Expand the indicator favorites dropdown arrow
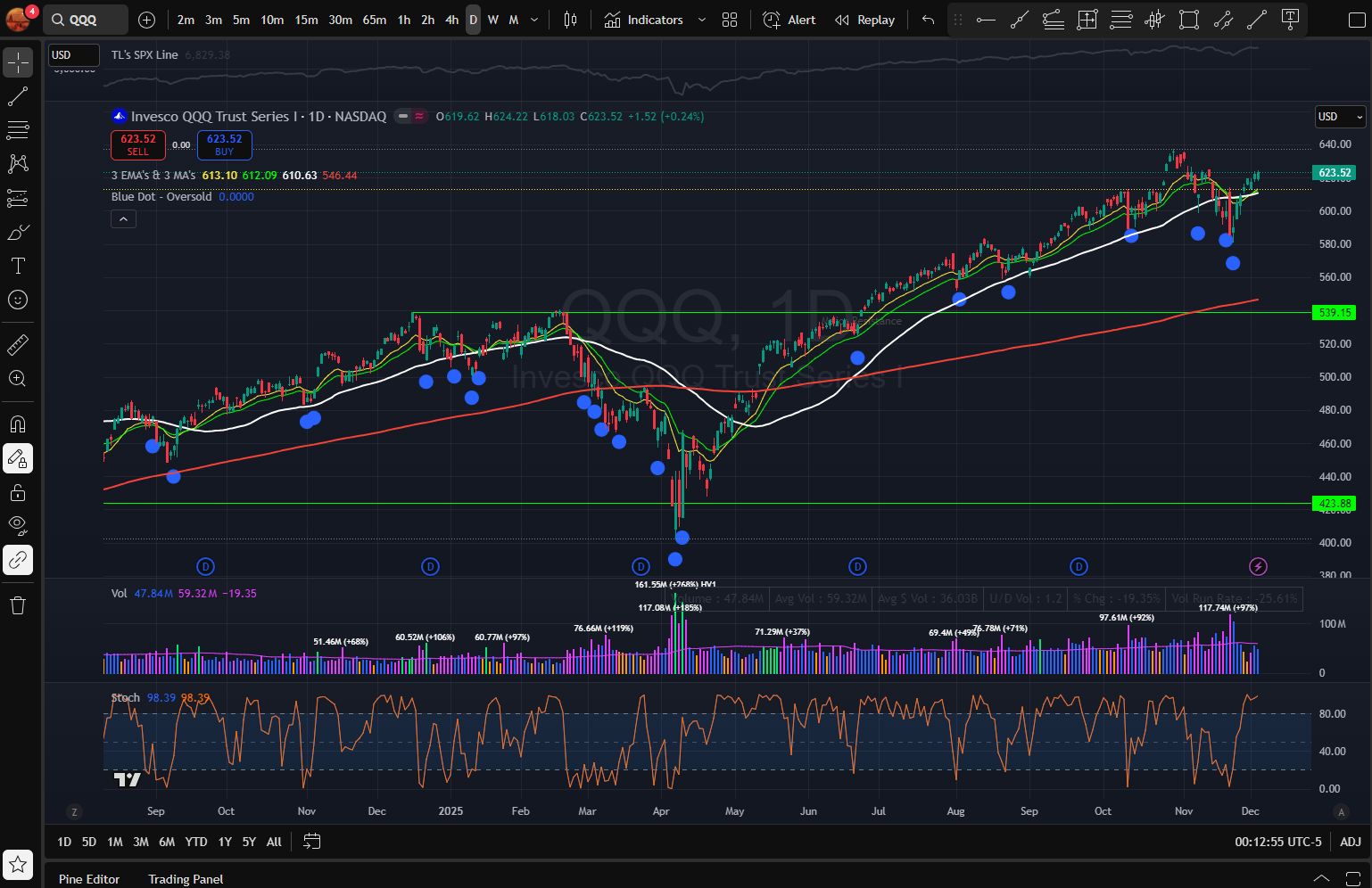1372x888 pixels. tap(702, 20)
